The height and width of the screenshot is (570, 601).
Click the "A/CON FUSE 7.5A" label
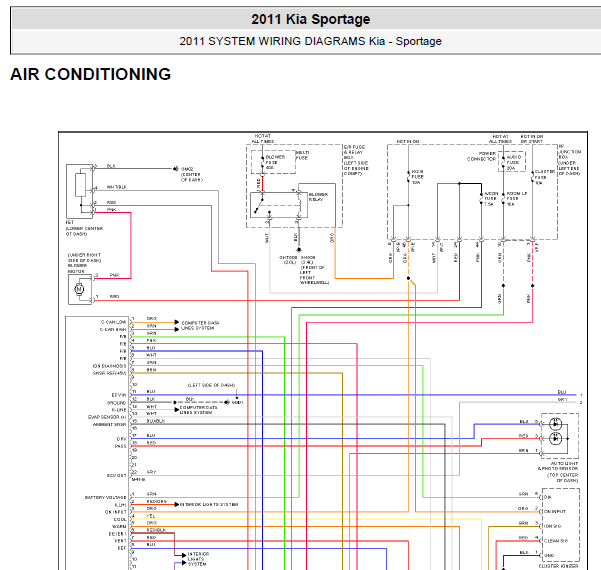[x=491, y=199]
